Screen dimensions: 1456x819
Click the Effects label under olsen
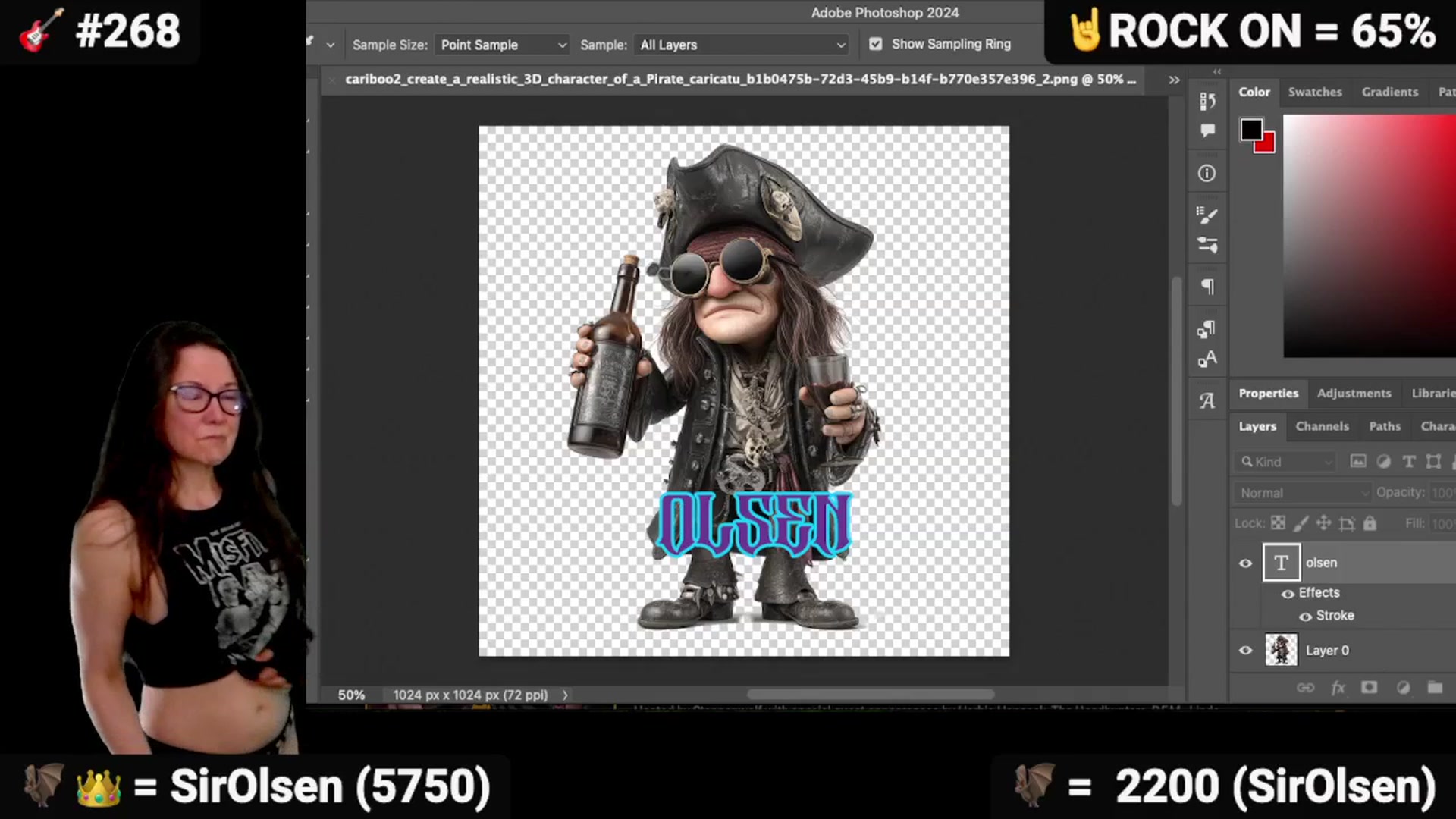1319,592
